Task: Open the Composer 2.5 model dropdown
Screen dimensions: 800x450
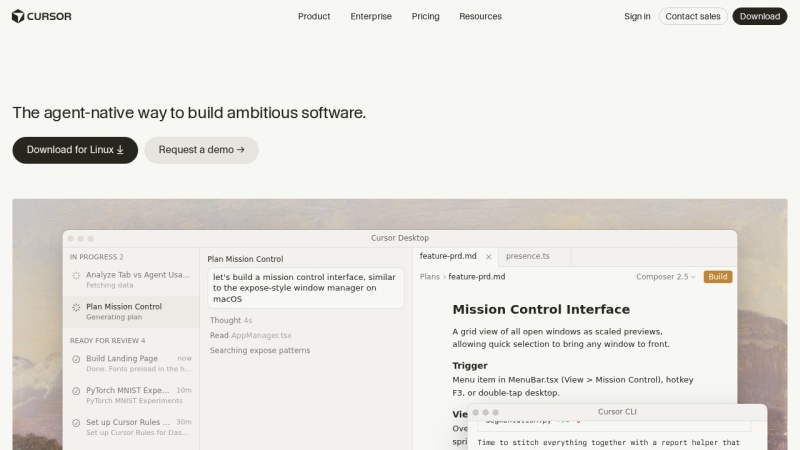Action: tap(665, 277)
